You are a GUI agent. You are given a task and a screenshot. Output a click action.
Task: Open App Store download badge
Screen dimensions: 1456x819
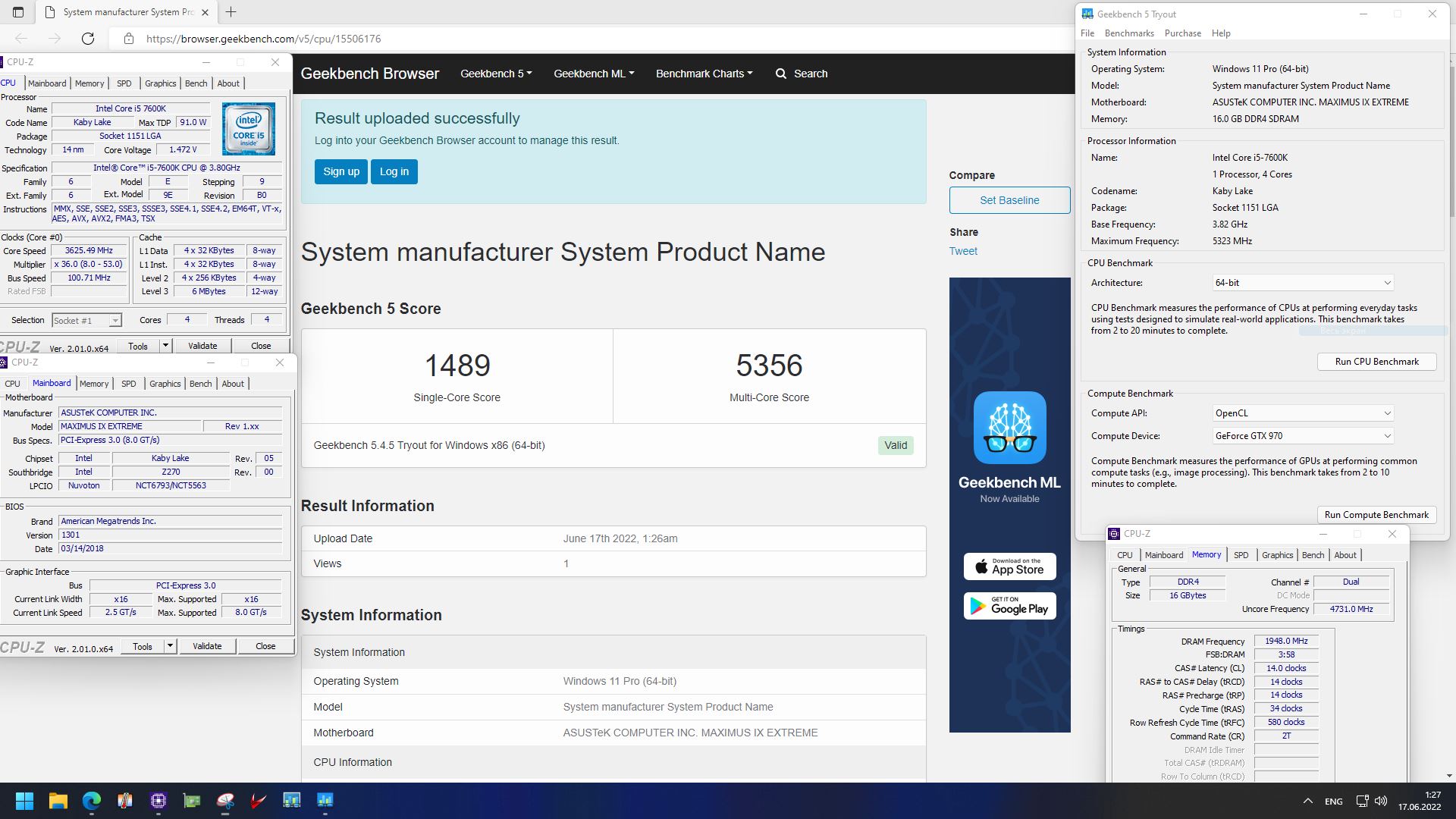point(1009,566)
